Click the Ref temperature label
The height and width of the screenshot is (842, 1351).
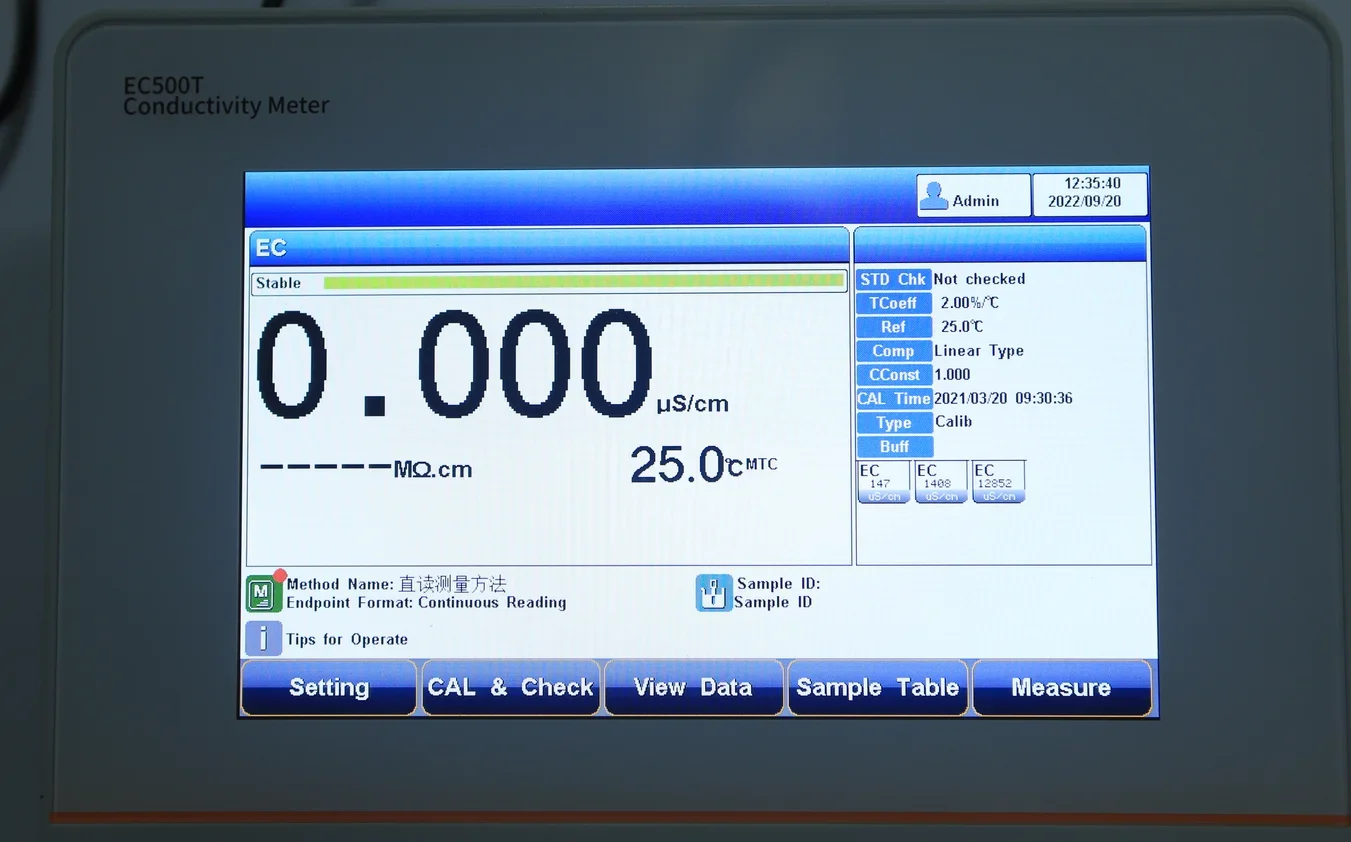894,327
